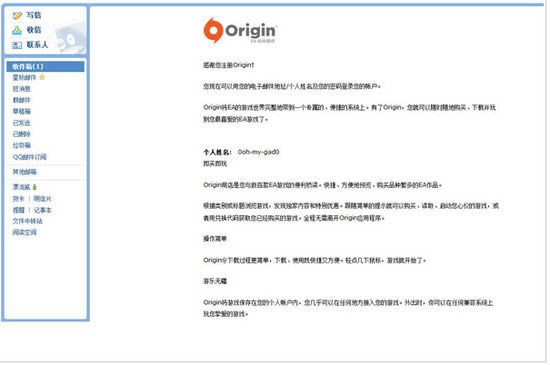Open 联系人 contacts
This screenshot has height=365, width=550.
[37, 45]
